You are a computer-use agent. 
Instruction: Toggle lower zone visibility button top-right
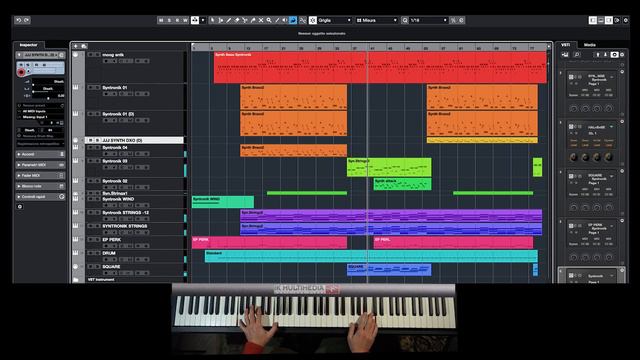(601, 20)
